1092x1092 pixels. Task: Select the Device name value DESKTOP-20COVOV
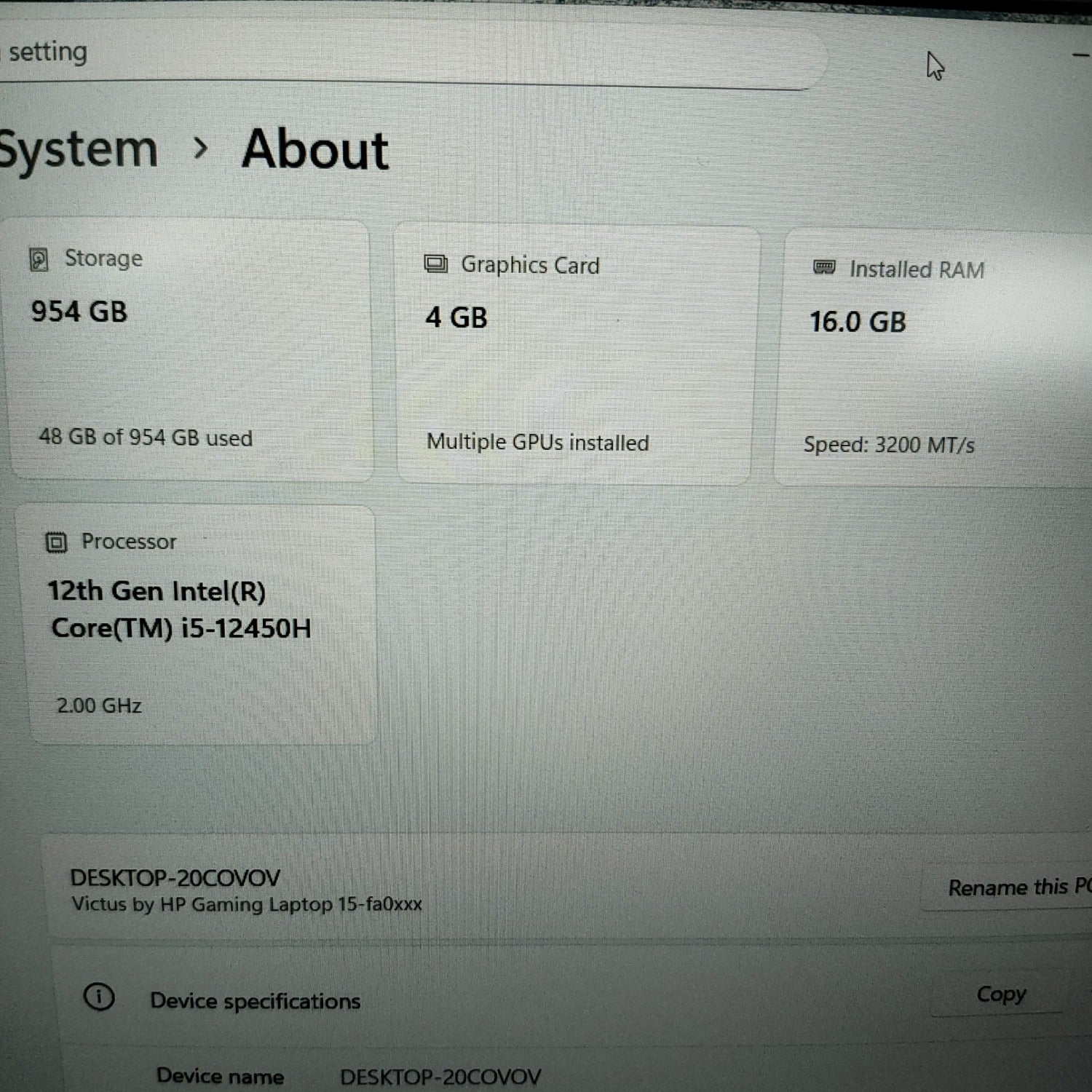(440, 1077)
